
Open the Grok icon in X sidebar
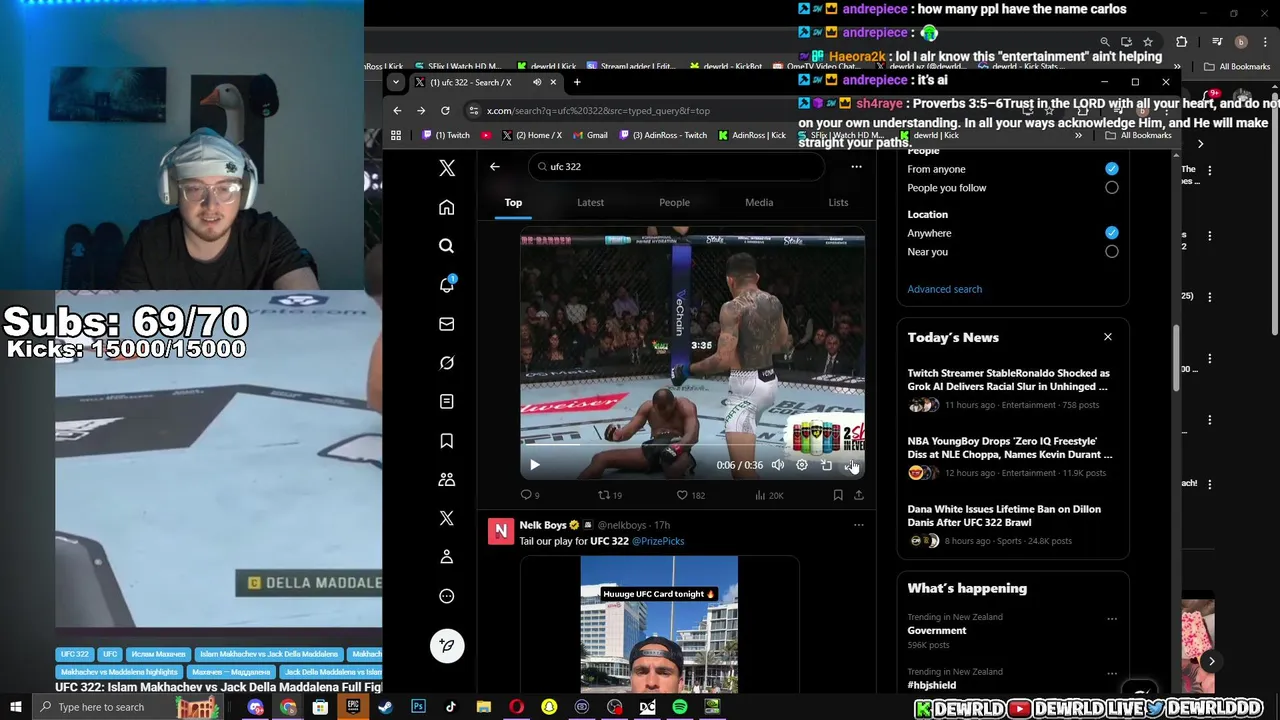pyautogui.click(x=447, y=363)
